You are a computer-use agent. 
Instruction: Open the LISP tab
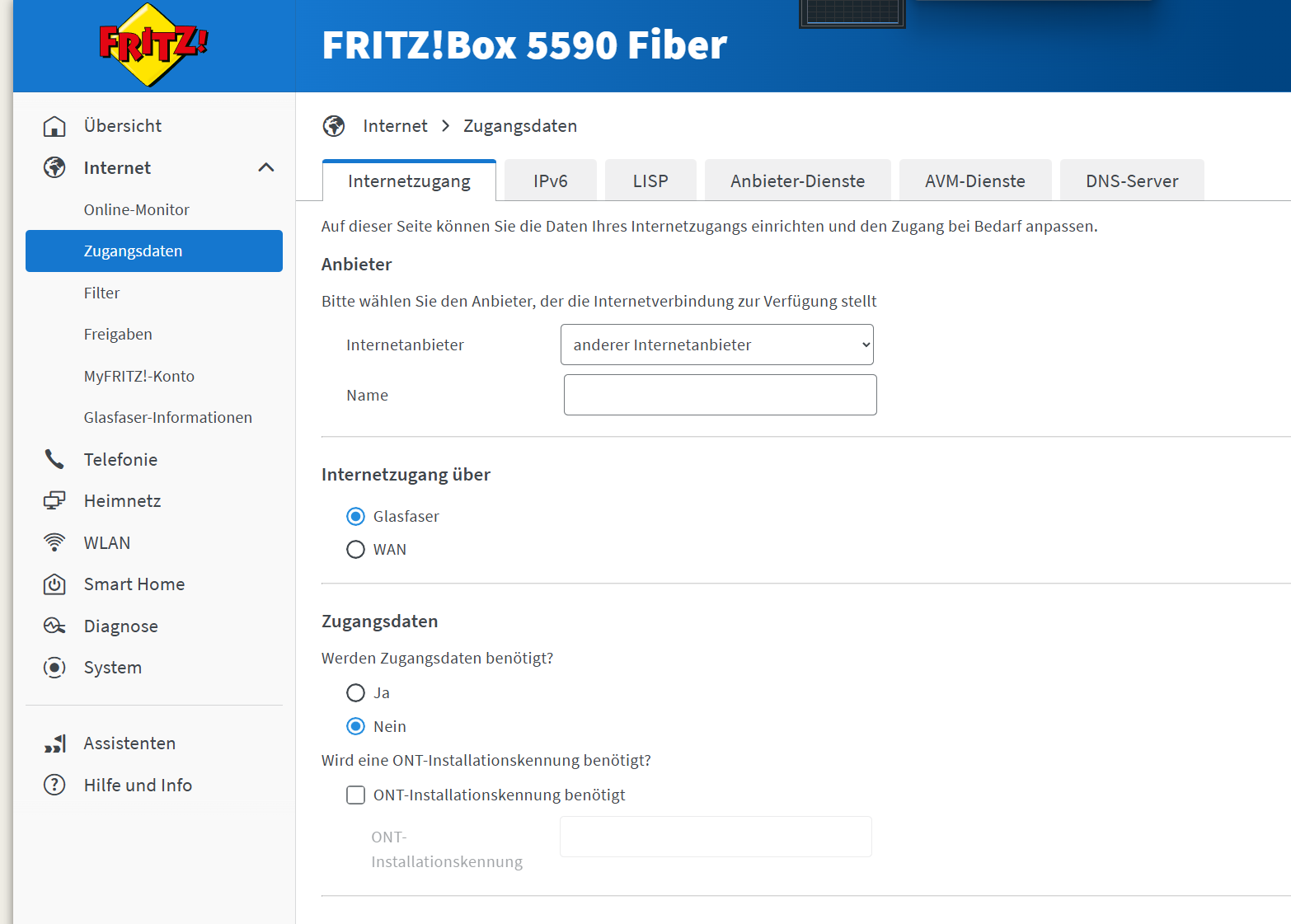pos(650,181)
